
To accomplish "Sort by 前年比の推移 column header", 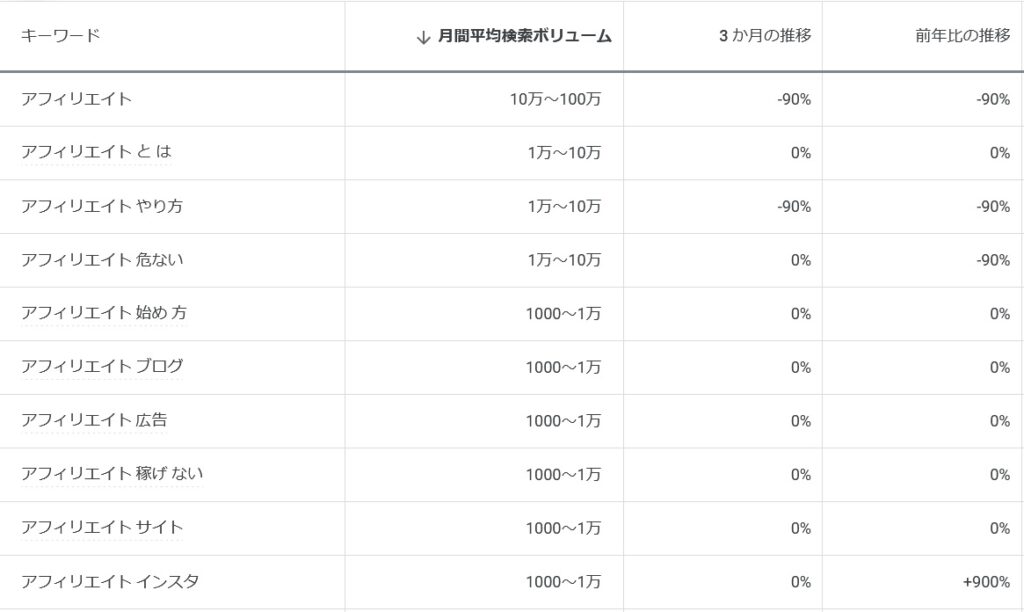I will [963, 36].
